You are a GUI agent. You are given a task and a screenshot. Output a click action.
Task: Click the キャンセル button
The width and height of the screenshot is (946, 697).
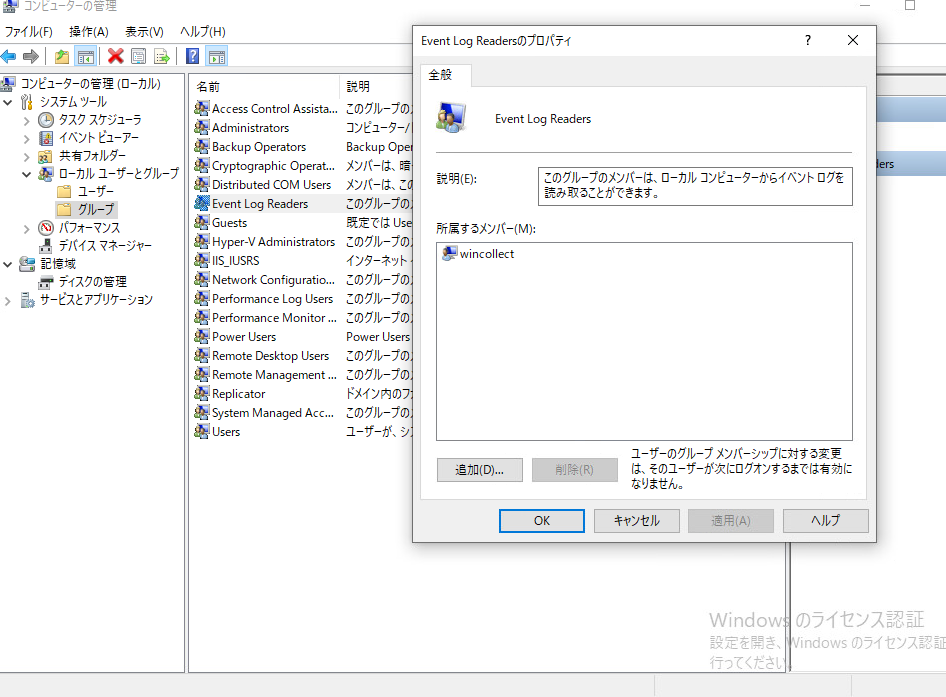tap(636, 521)
